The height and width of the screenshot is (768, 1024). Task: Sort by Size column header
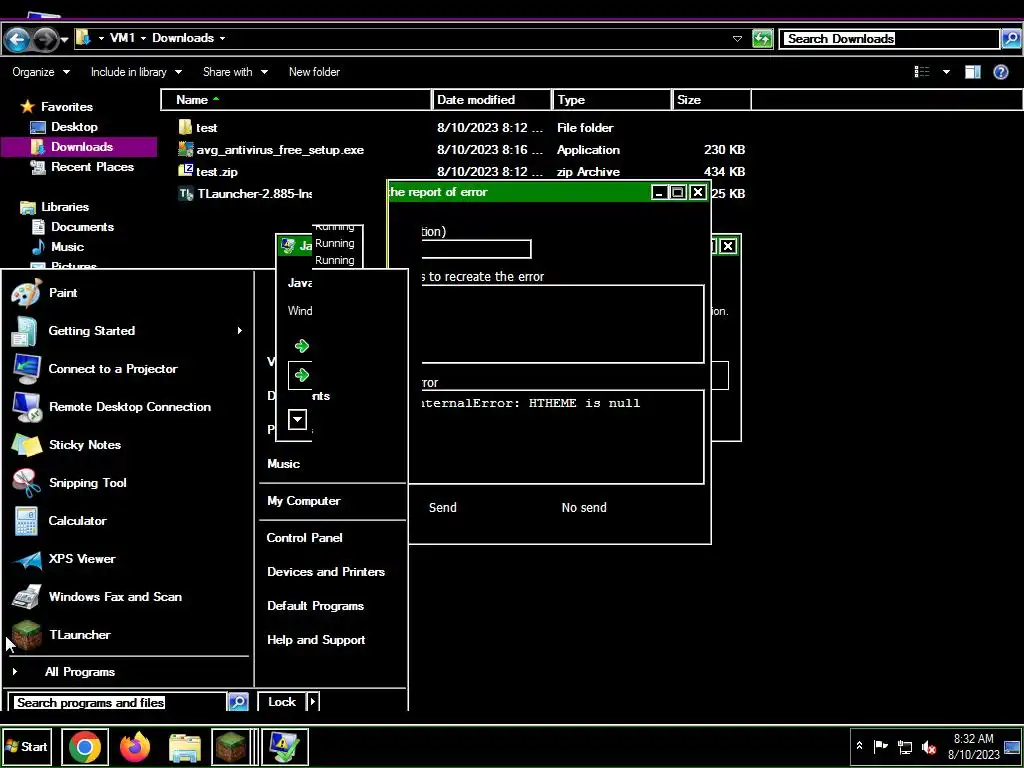coord(711,100)
